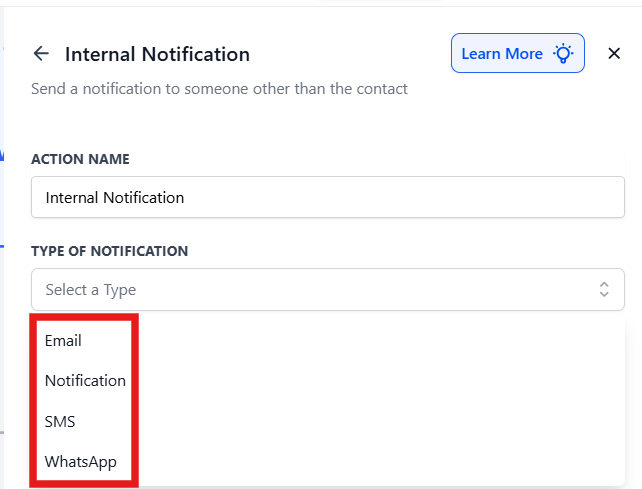Pick SMS as the notification type

[x=60, y=421]
